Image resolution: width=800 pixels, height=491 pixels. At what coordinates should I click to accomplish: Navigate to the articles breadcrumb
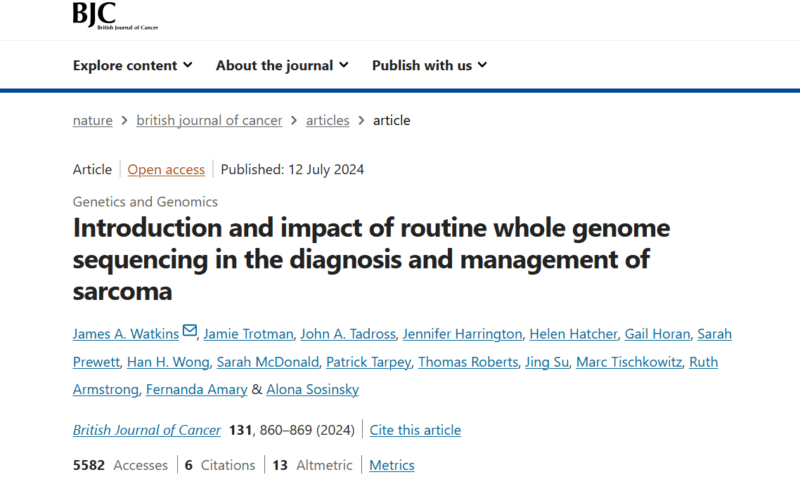tap(328, 120)
